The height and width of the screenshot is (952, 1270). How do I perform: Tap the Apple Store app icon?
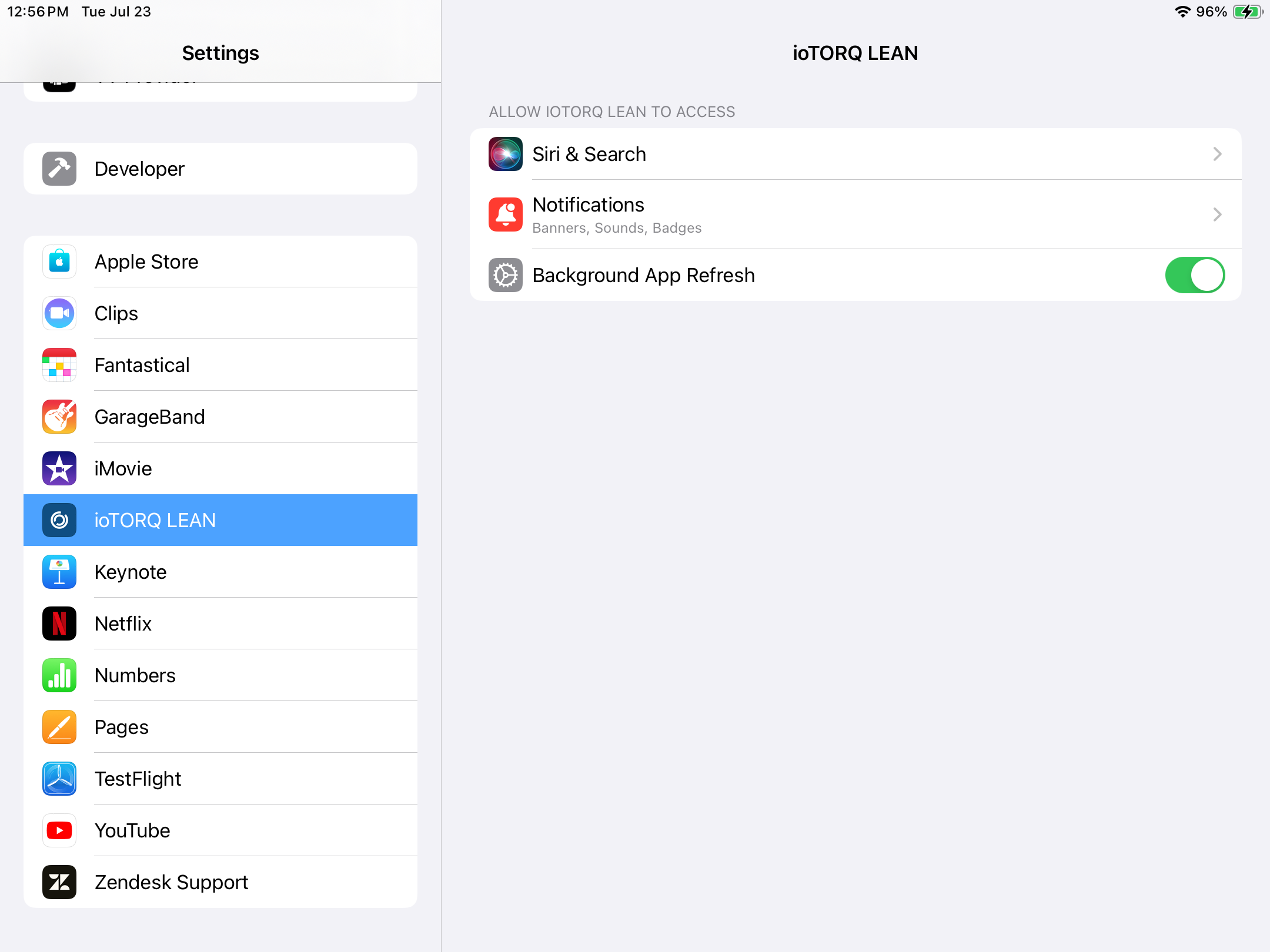click(59, 262)
